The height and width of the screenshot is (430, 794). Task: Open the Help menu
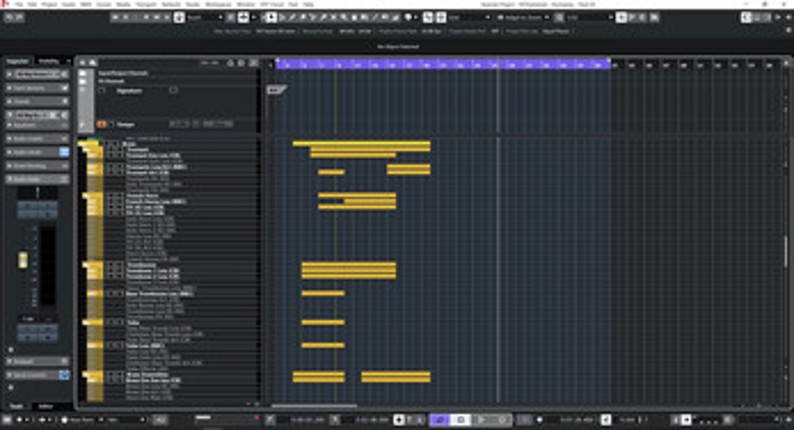[308, 4]
